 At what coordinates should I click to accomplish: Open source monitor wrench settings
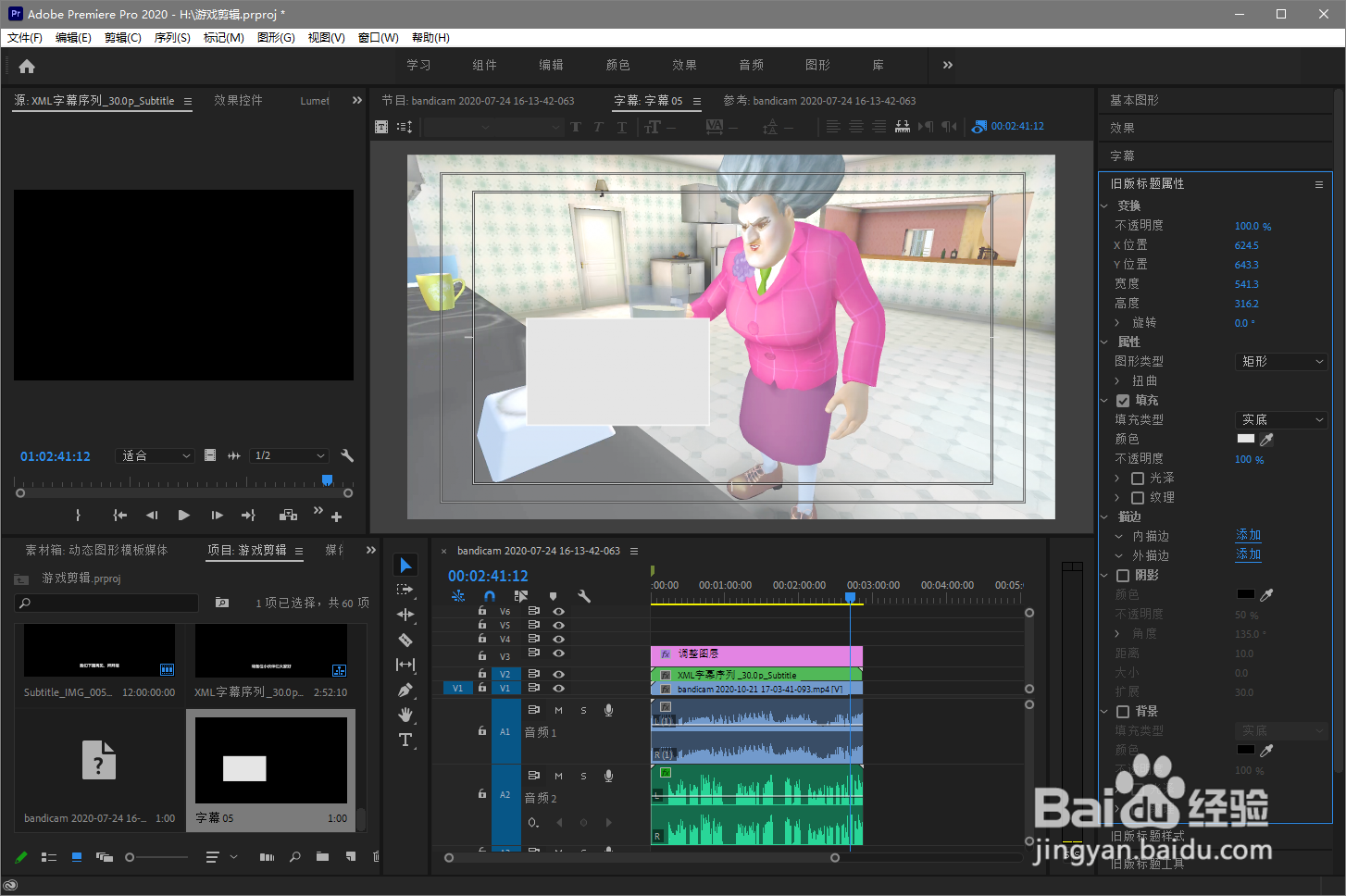[x=347, y=455]
